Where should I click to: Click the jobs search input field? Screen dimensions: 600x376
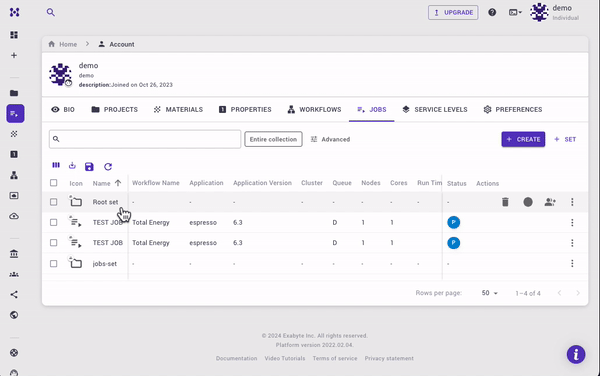coord(145,139)
